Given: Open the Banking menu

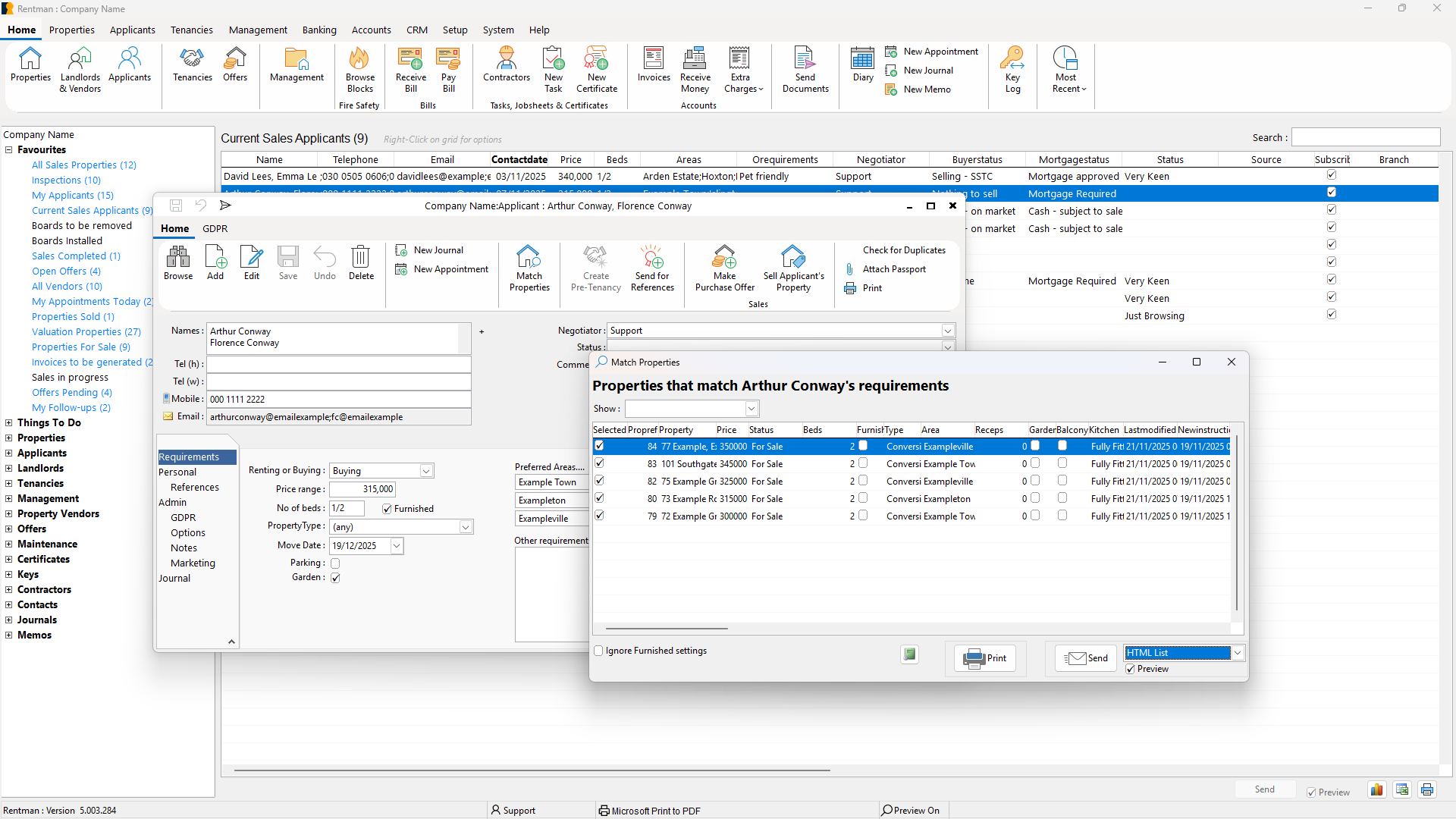Looking at the screenshot, I should tap(319, 30).
